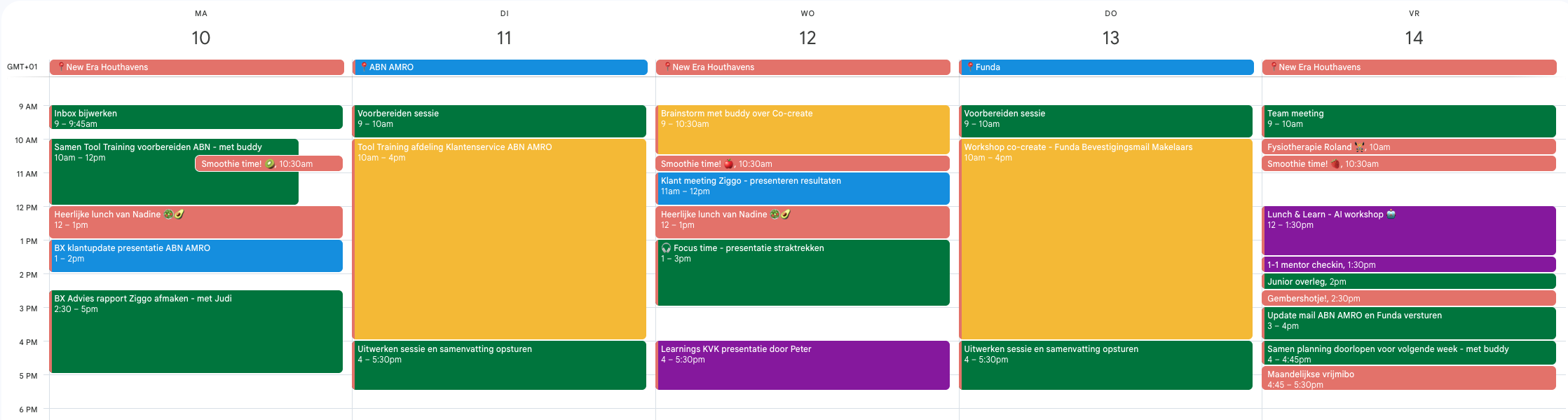Image resolution: width=1568 pixels, height=420 pixels.
Task: Open Monday's New Era Houthavens all-day location
Action: [196, 67]
